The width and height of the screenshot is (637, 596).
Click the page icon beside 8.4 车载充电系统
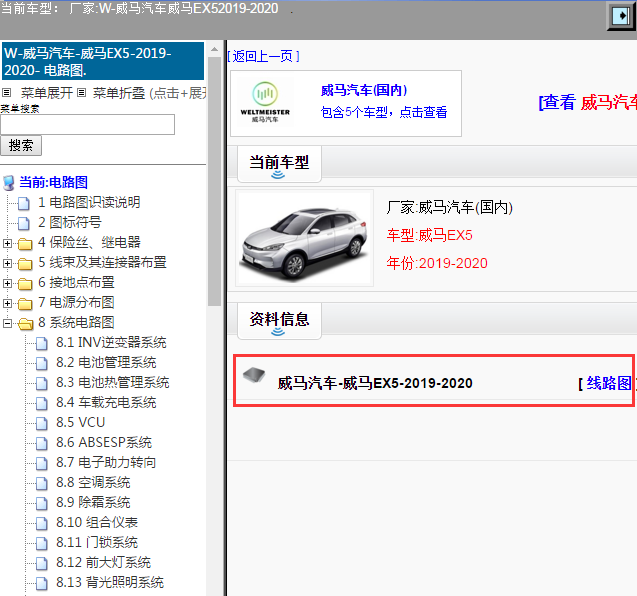point(41,403)
